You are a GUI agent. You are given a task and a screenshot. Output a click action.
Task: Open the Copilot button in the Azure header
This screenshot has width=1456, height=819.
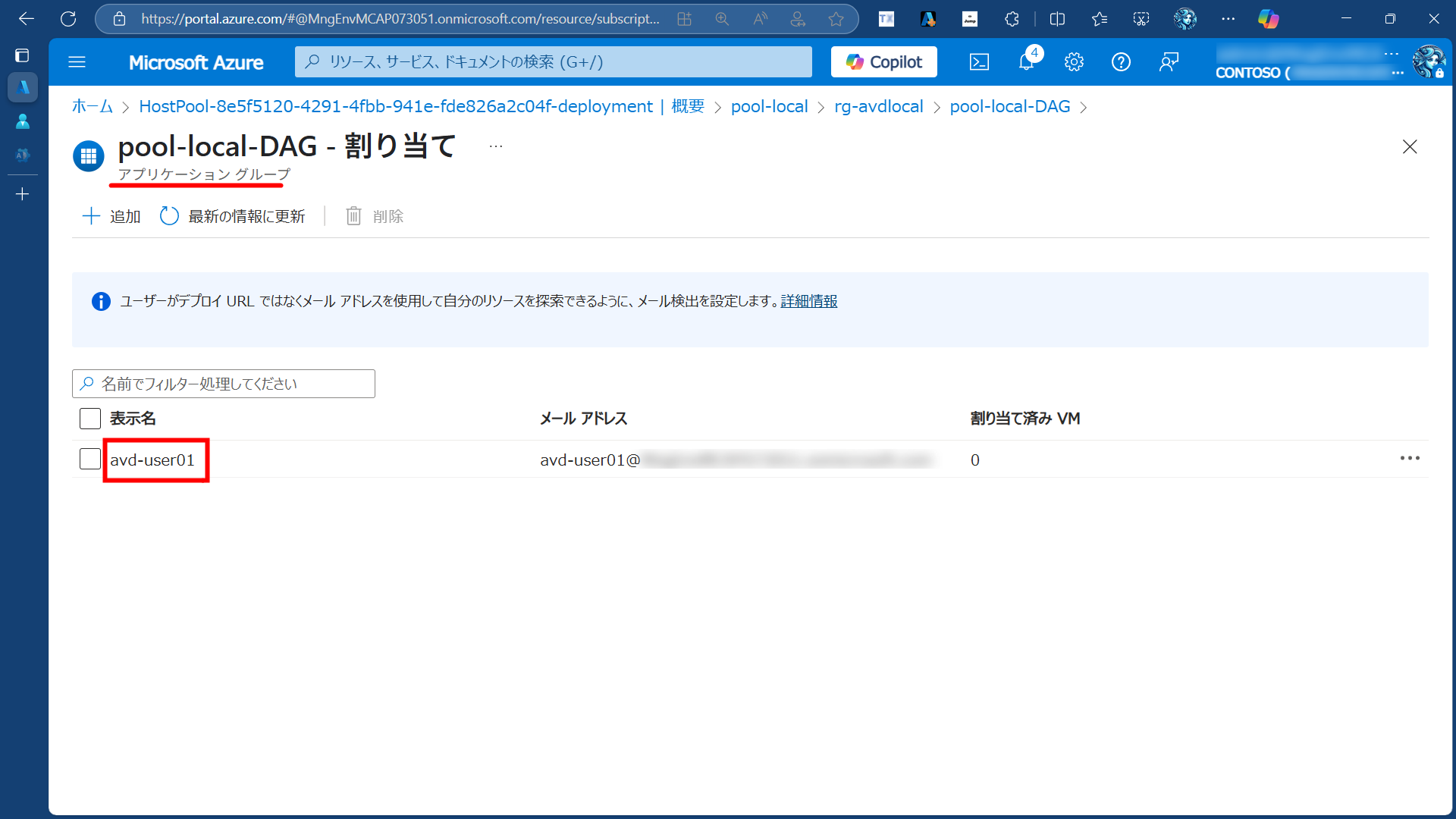pyautogui.click(x=883, y=61)
